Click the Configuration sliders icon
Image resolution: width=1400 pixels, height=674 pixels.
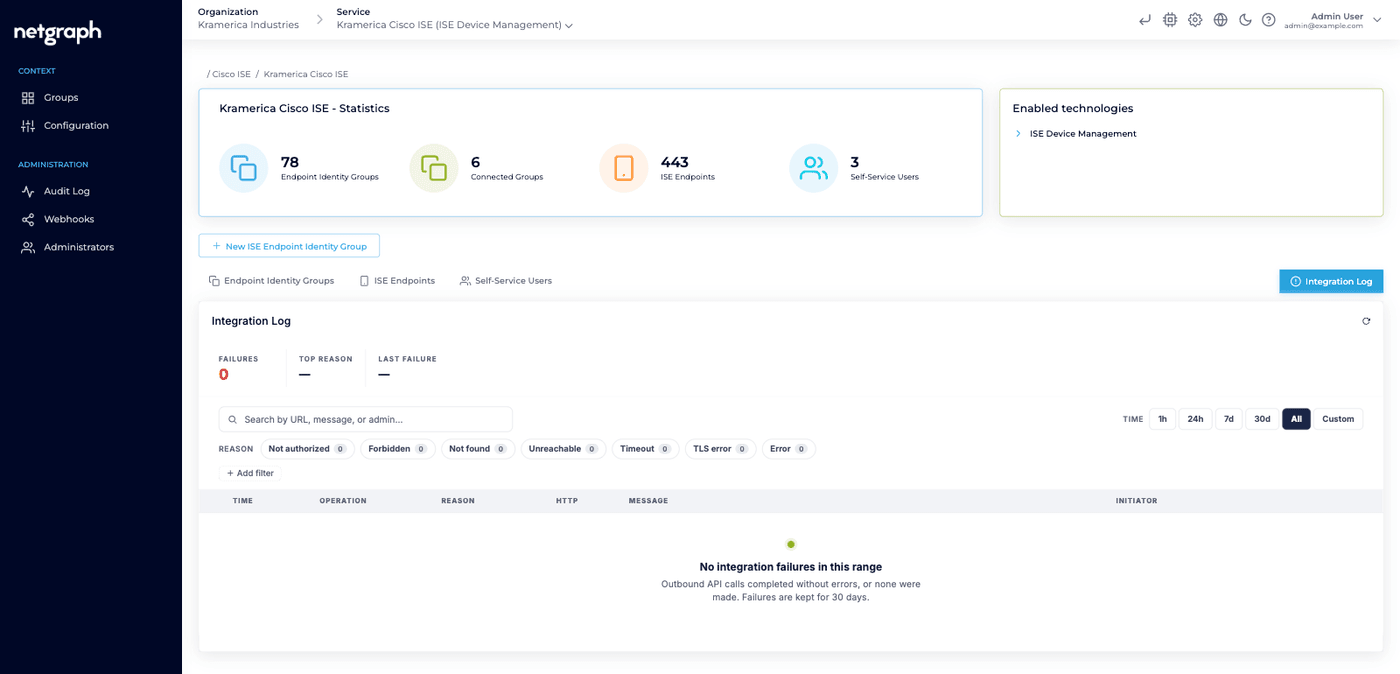click(28, 126)
